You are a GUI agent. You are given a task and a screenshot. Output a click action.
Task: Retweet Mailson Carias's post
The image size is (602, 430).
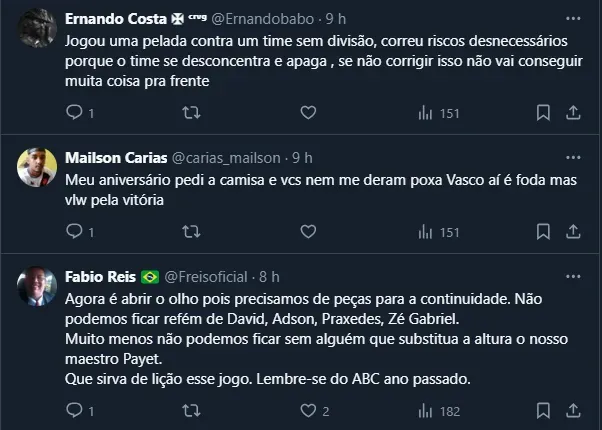point(193,232)
